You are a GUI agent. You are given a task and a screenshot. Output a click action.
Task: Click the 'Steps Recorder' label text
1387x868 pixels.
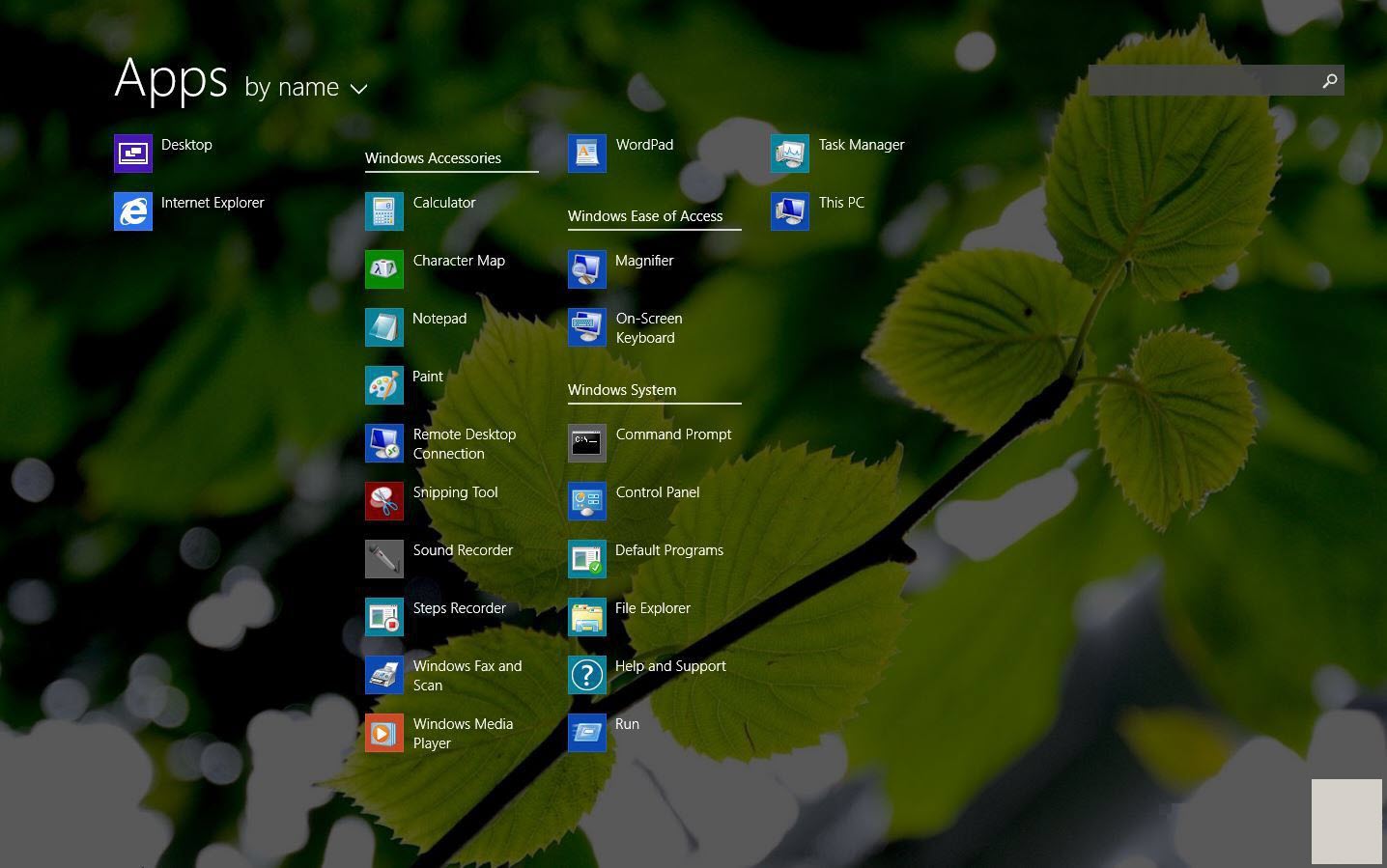point(460,608)
